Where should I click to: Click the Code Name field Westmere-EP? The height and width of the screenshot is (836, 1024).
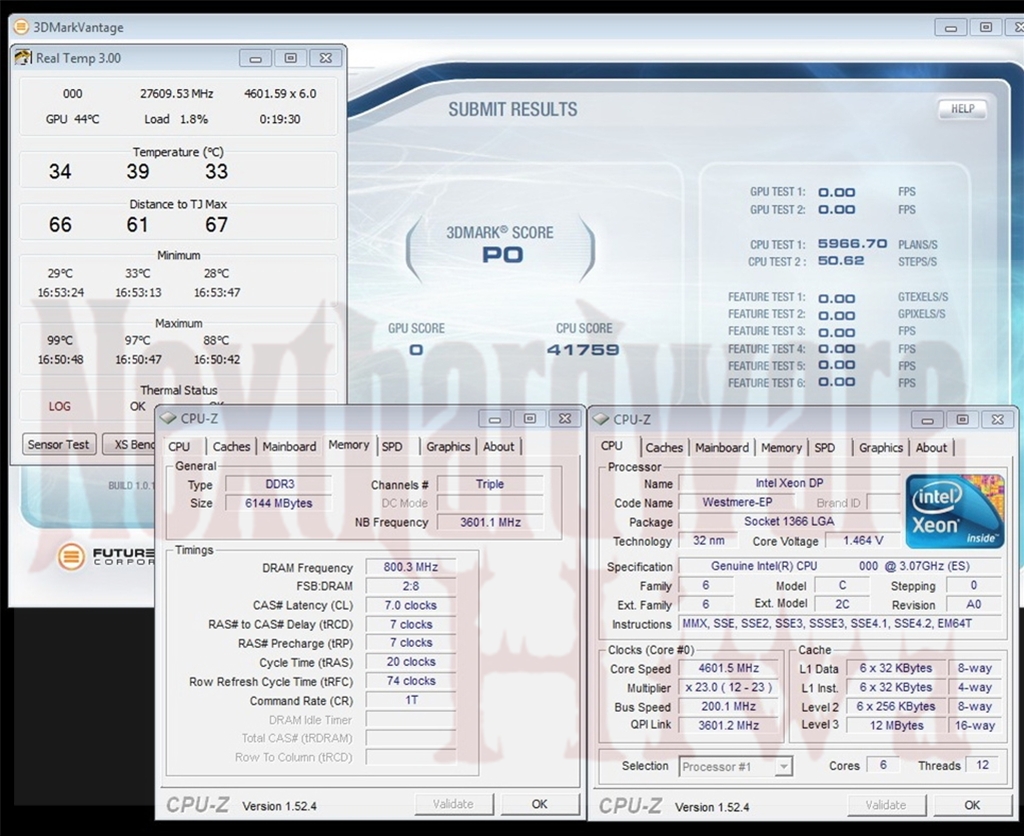coord(737,502)
